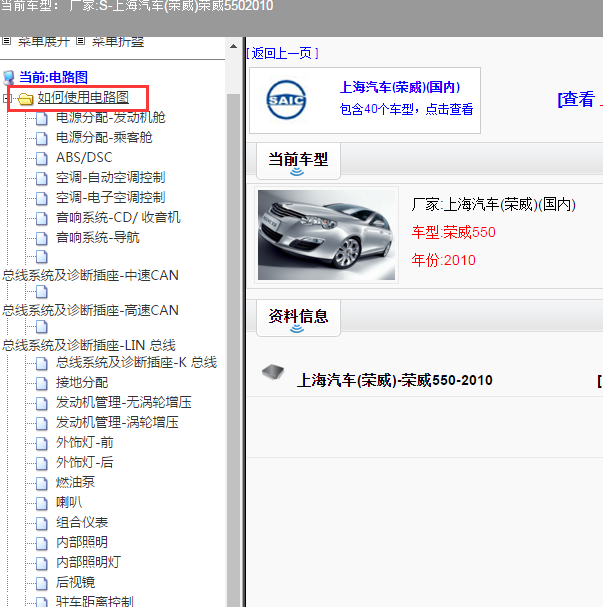This screenshot has width=603, height=607.
Task: Click page icon next to 音响系统-导航
Action: tap(42, 238)
